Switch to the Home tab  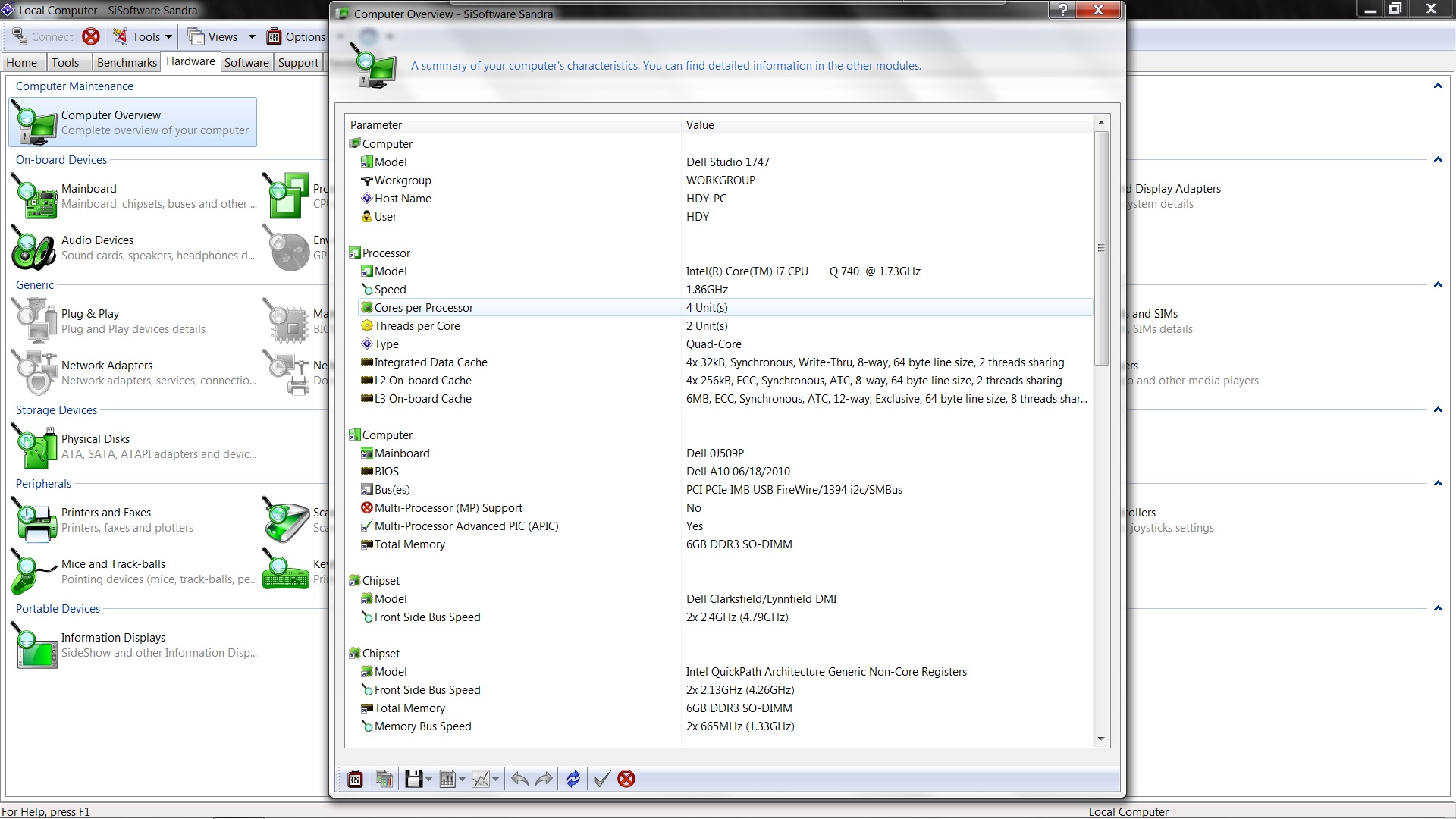[22, 62]
